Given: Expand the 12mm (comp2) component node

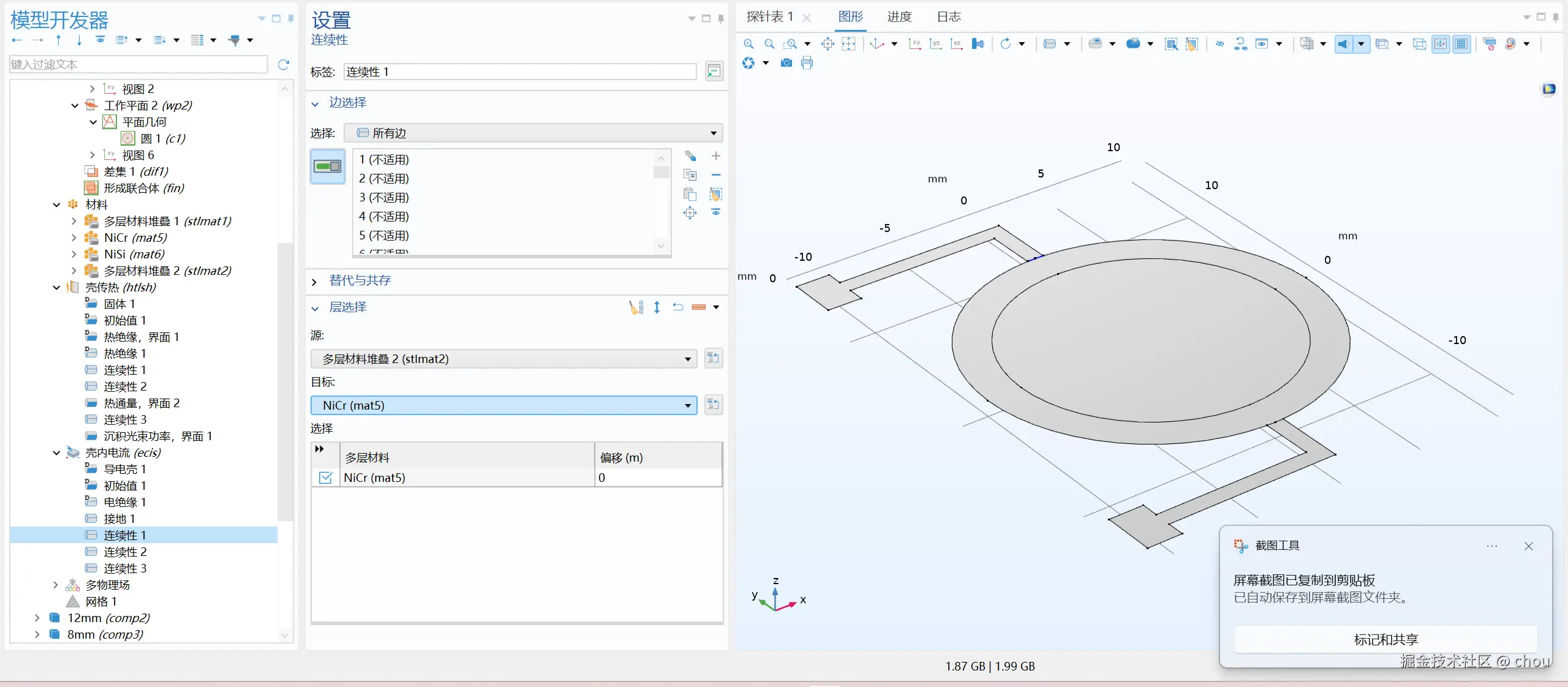Looking at the screenshot, I should tap(37, 618).
